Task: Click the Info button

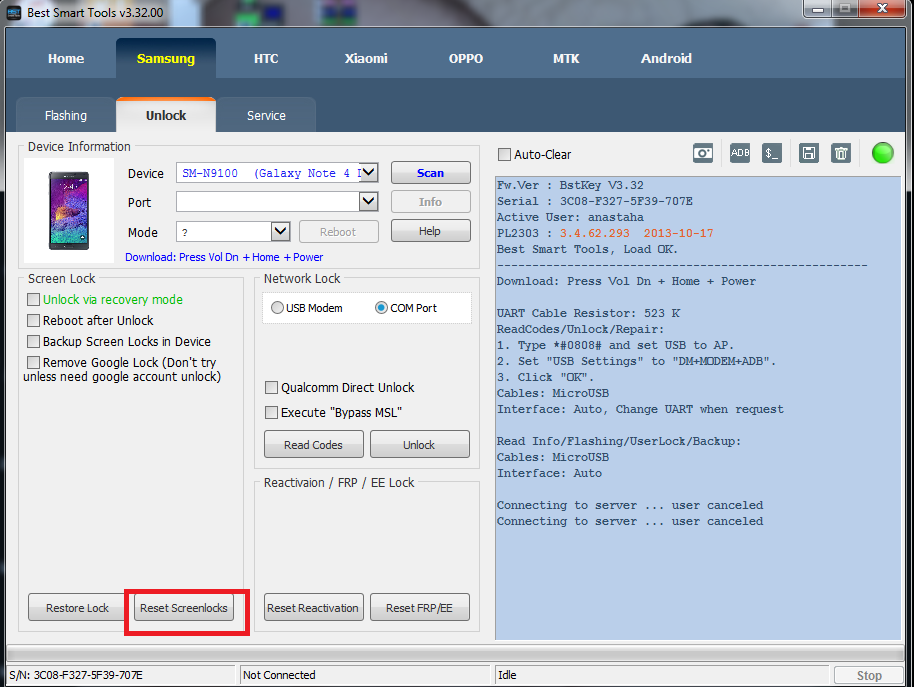Action: tap(431, 202)
